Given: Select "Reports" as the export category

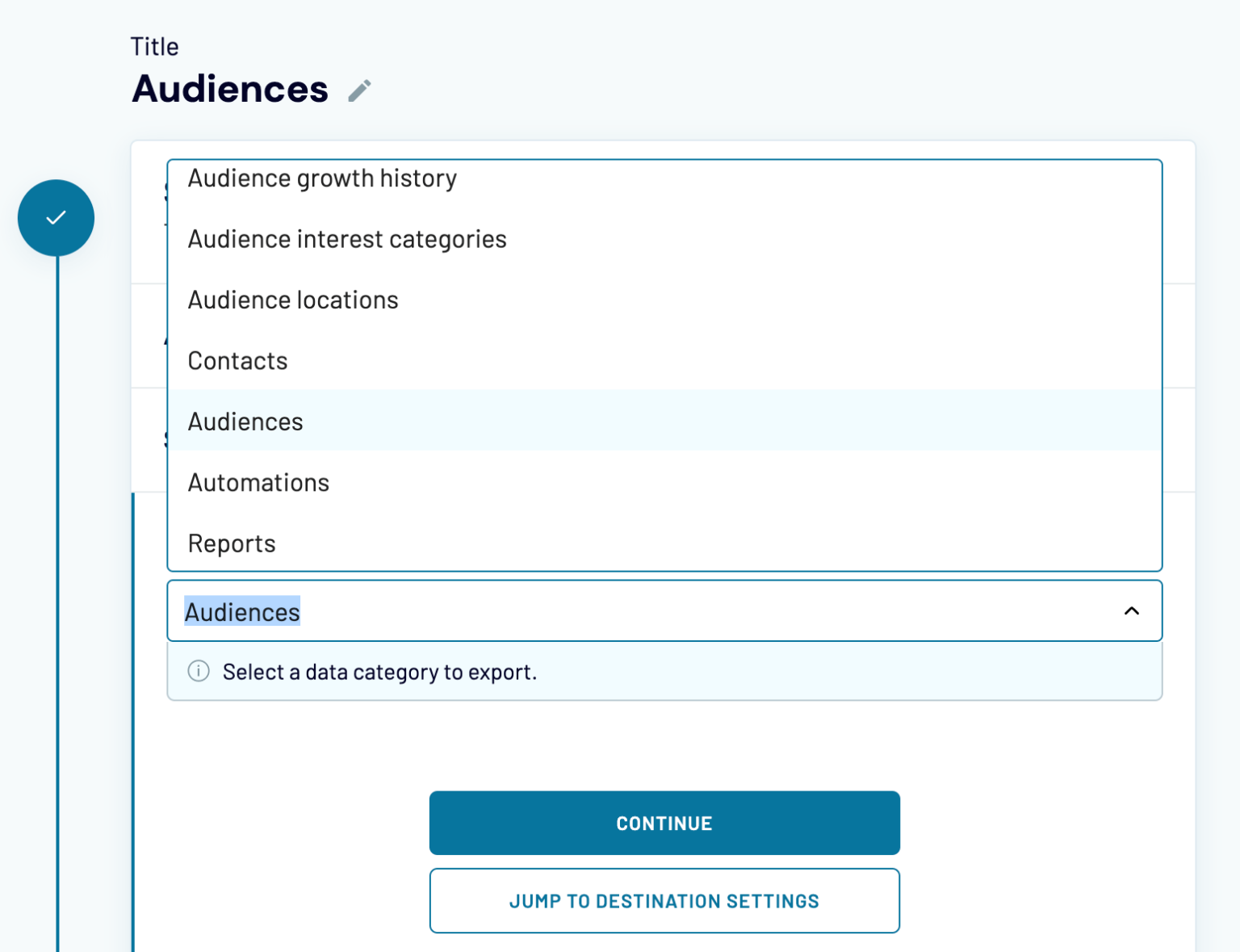Looking at the screenshot, I should 232,543.
